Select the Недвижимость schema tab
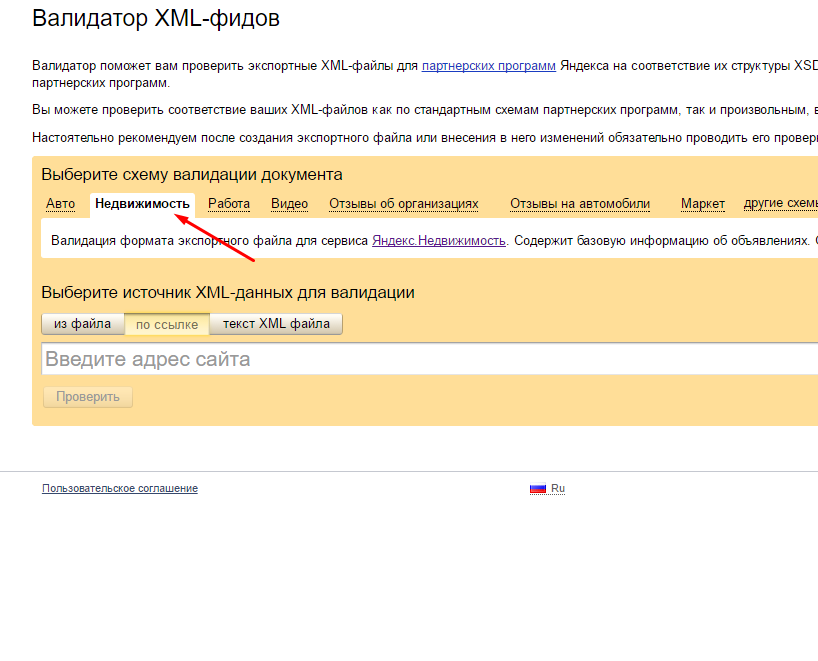Screen dimensions: 818x661 tap(142, 203)
